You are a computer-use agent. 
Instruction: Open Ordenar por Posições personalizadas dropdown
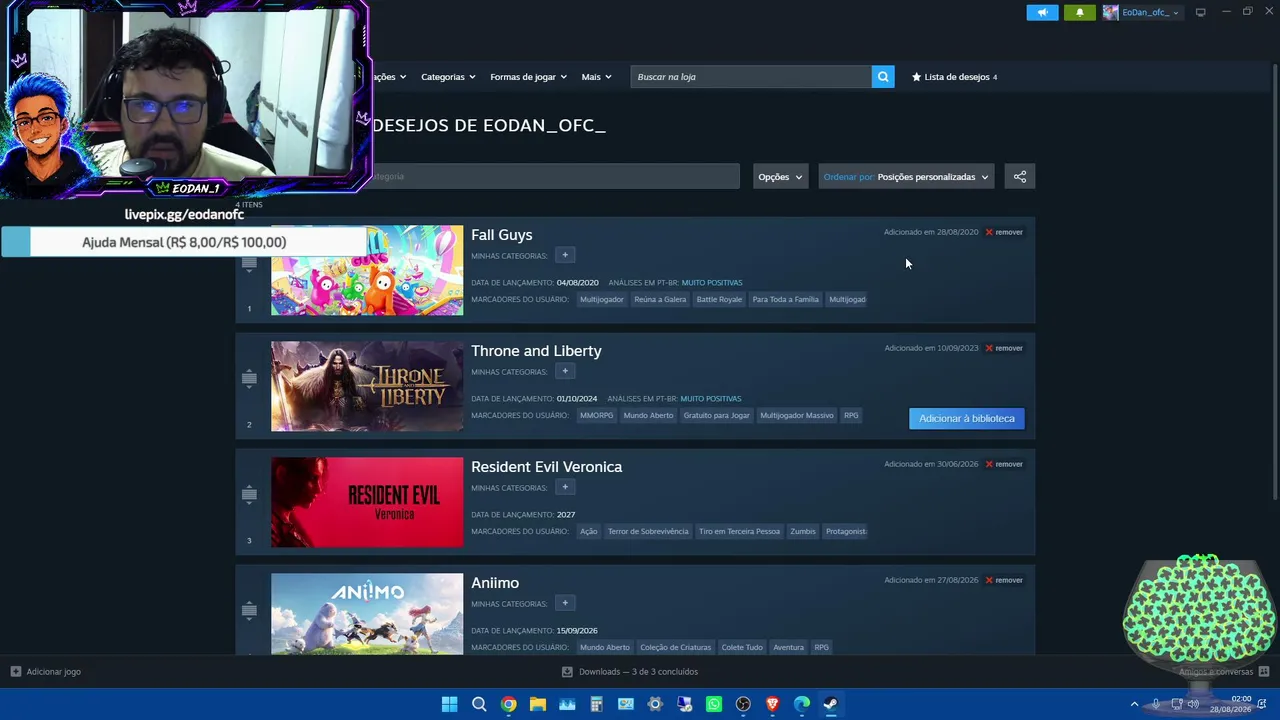coord(906,177)
